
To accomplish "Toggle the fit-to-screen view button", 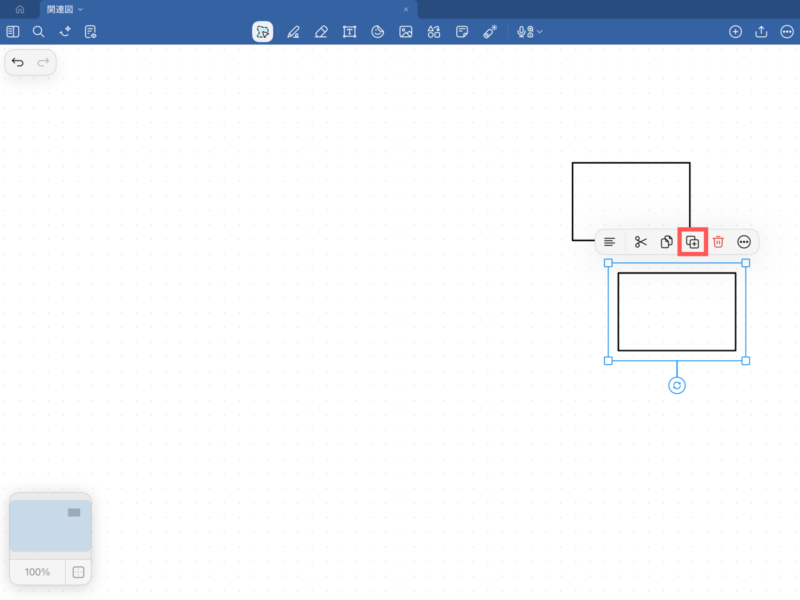I will pyautogui.click(x=78, y=572).
